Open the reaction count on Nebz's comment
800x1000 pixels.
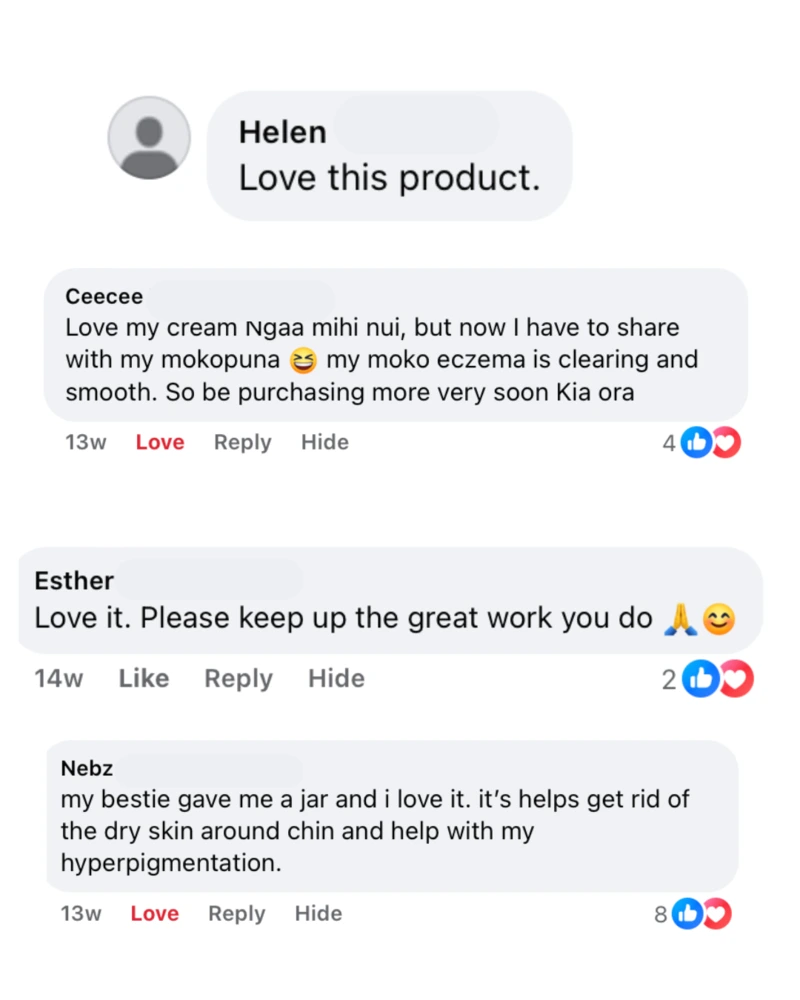pyautogui.click(x=660, y=913)
